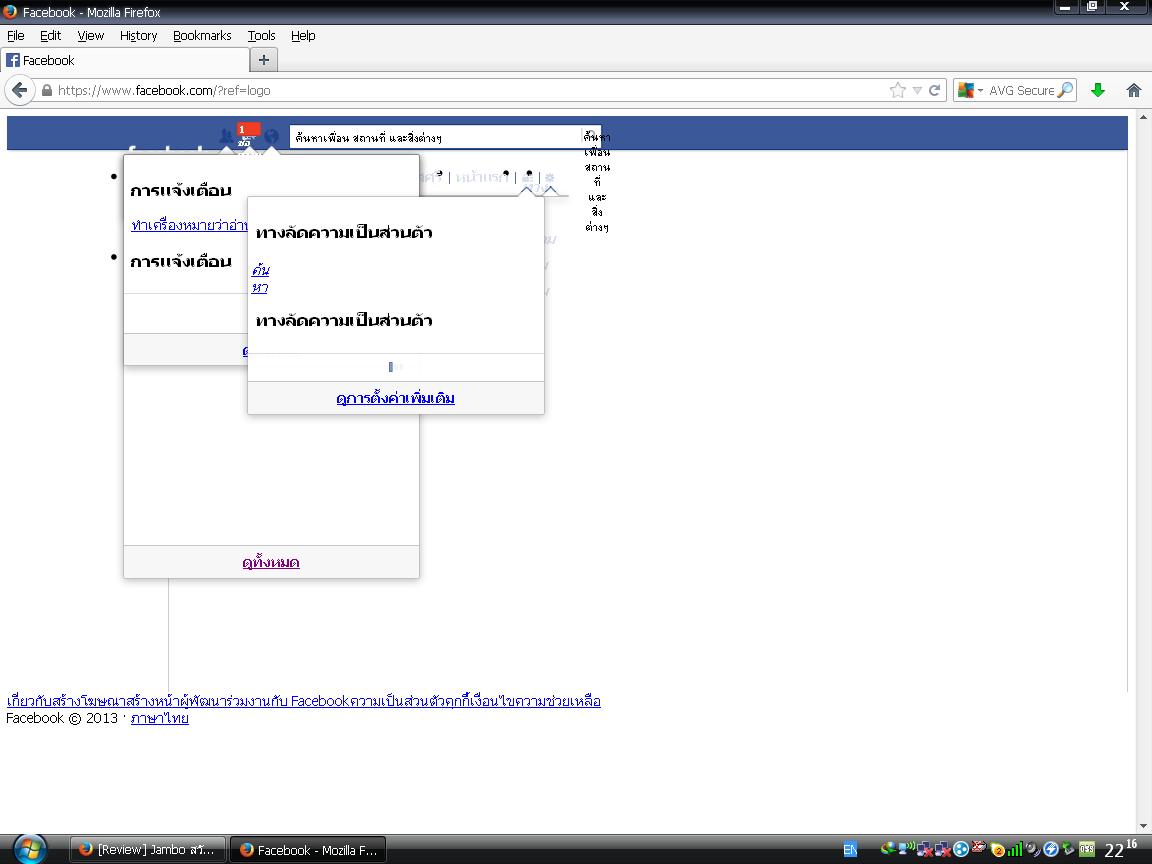
Task: Click the safely remove hardware tray icon
Action: pos(1068,849)
